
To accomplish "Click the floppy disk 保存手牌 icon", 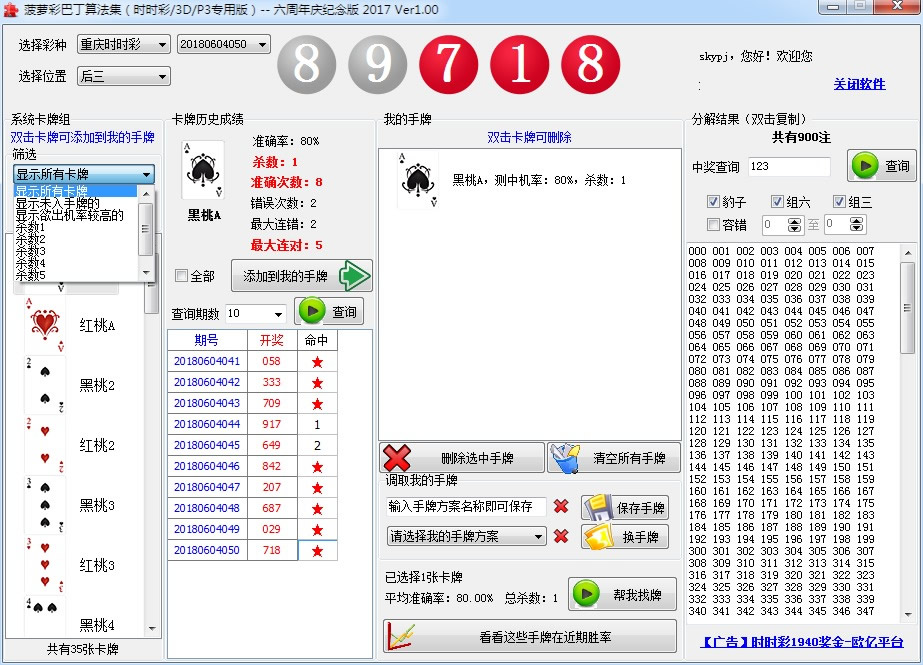I will pos(597,507).
